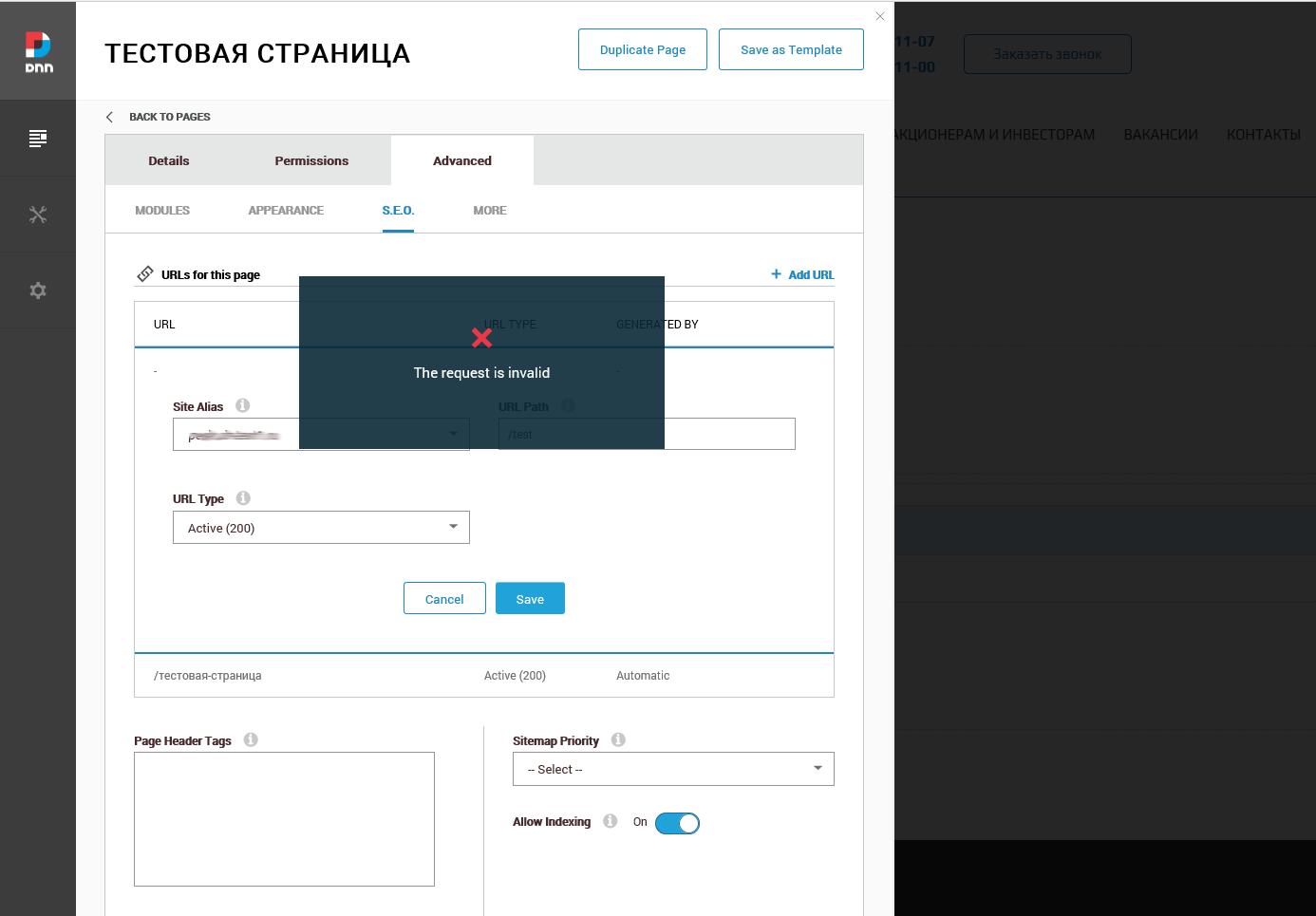The image size is (1316, 916).
Task: Click the Cancel button
Action: point(444,599)
